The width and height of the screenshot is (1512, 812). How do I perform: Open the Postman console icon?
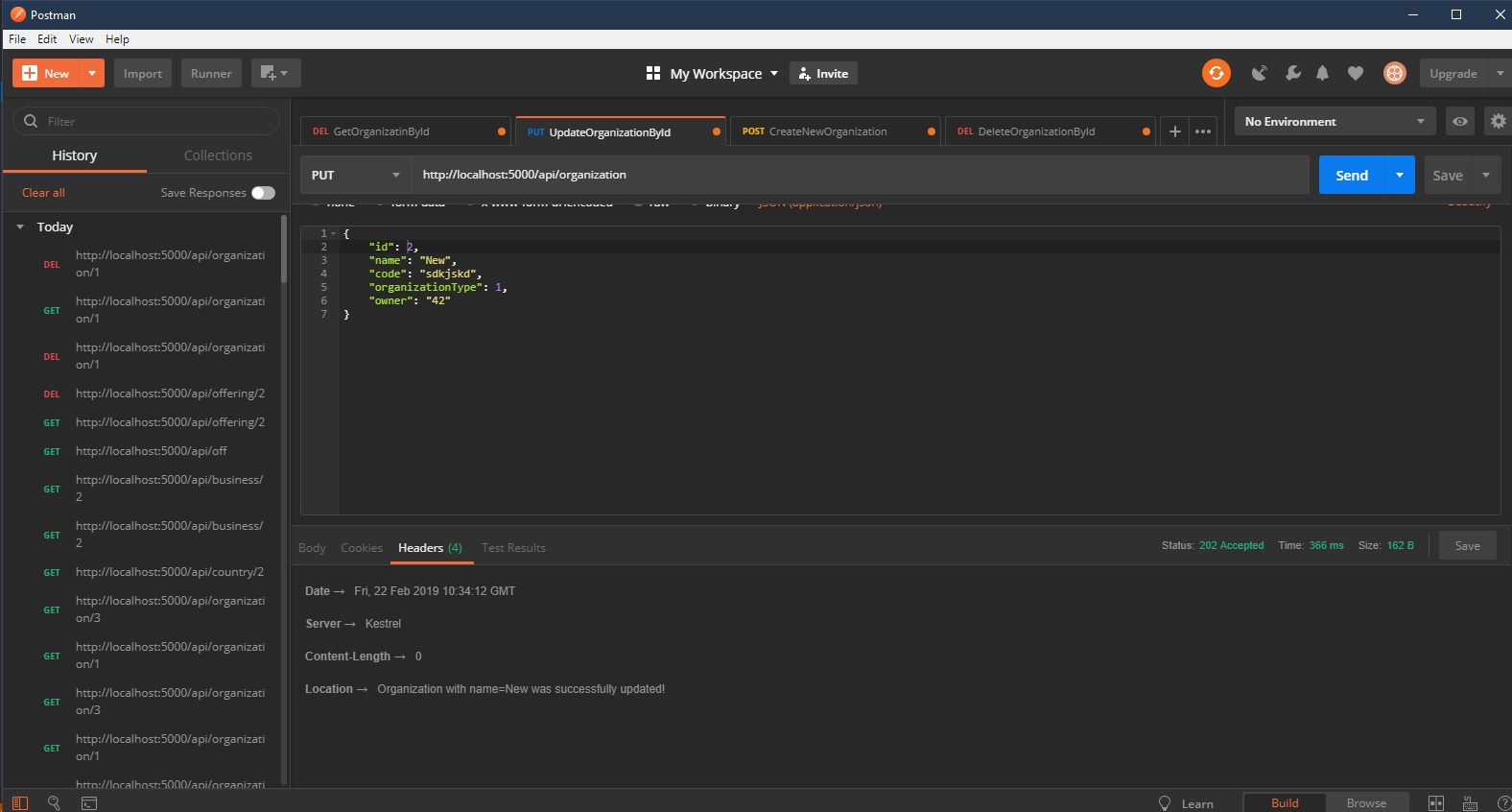(89, 802)
